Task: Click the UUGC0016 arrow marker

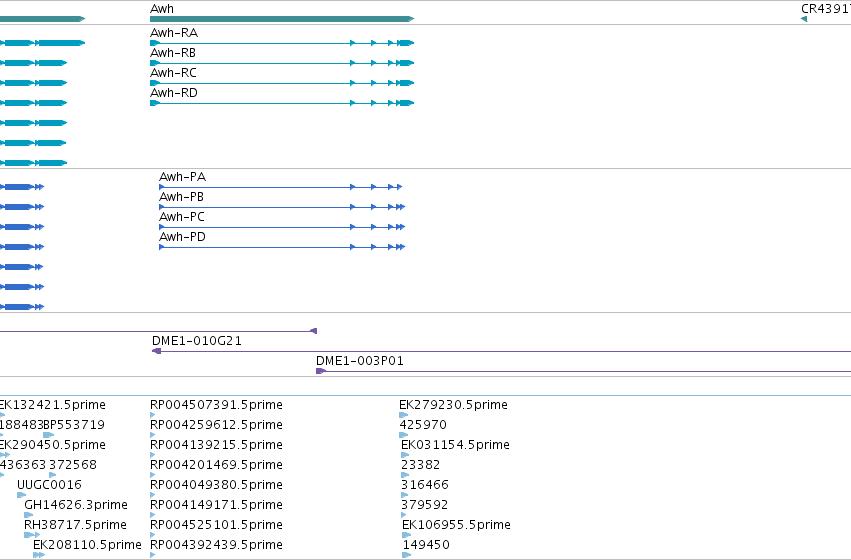Action: point(22,495)
